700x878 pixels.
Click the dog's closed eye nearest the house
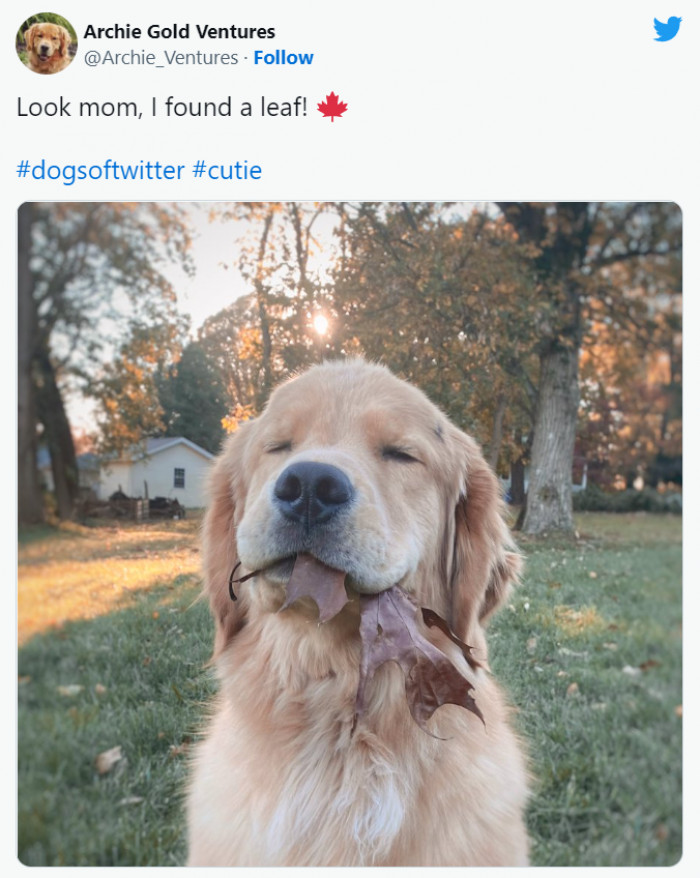[279, 447]
